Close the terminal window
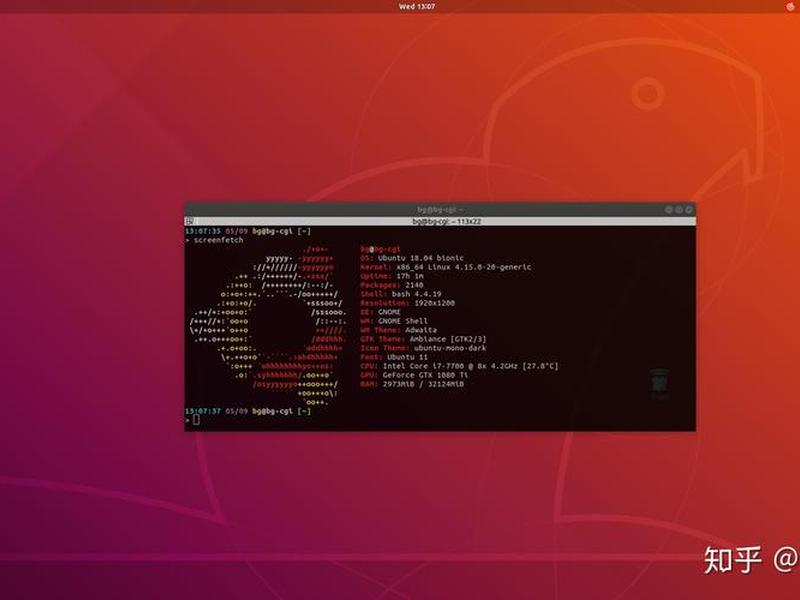800x600 pixels. 688,210
